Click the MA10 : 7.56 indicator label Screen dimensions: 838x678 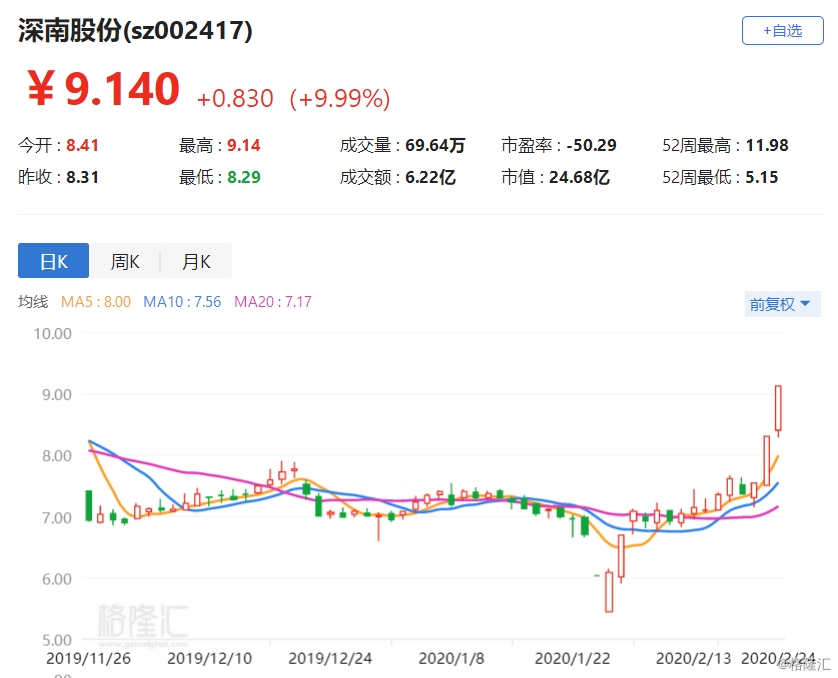(182, 302)
